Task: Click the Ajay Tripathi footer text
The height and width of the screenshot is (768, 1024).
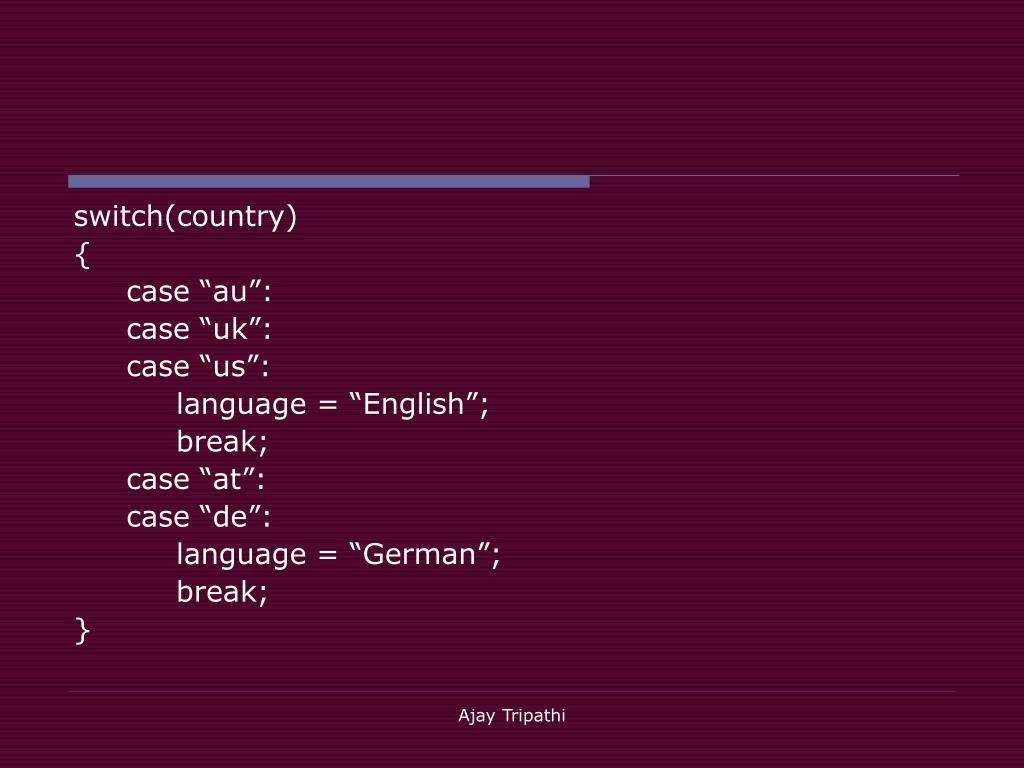Action: (511, 716)
